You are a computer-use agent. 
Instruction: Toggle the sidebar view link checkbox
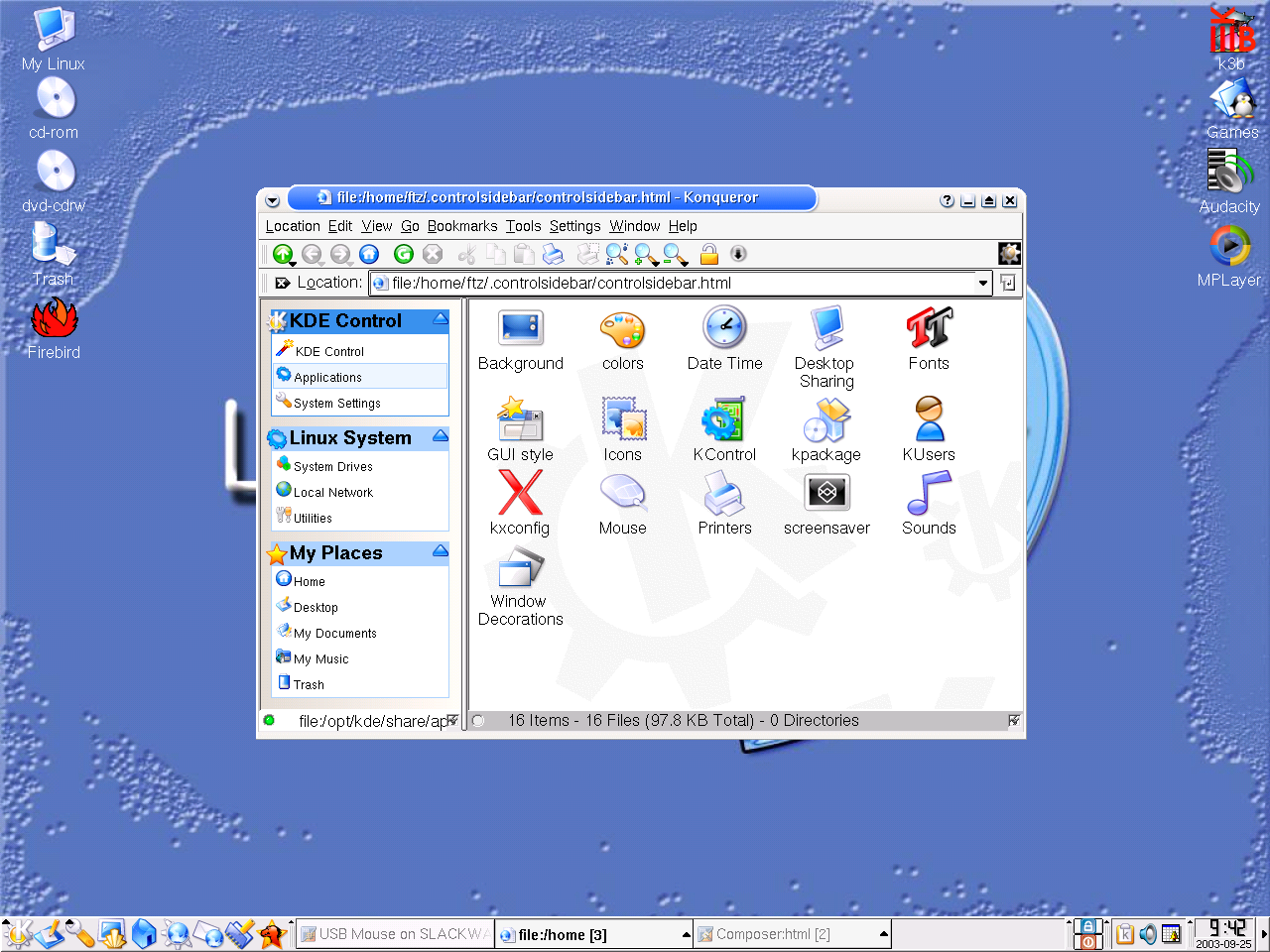pyautogui.click(x=452, y=721)
